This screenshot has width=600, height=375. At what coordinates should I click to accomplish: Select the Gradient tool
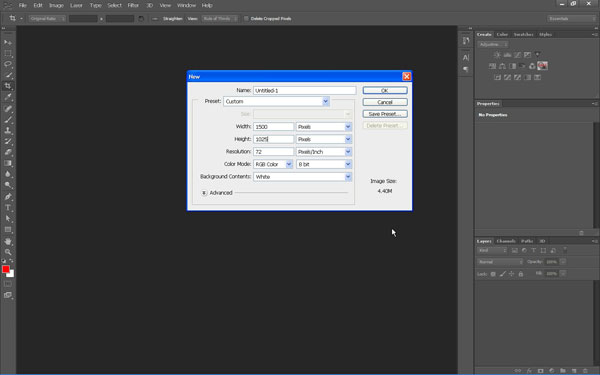click(x=8, y=163)
